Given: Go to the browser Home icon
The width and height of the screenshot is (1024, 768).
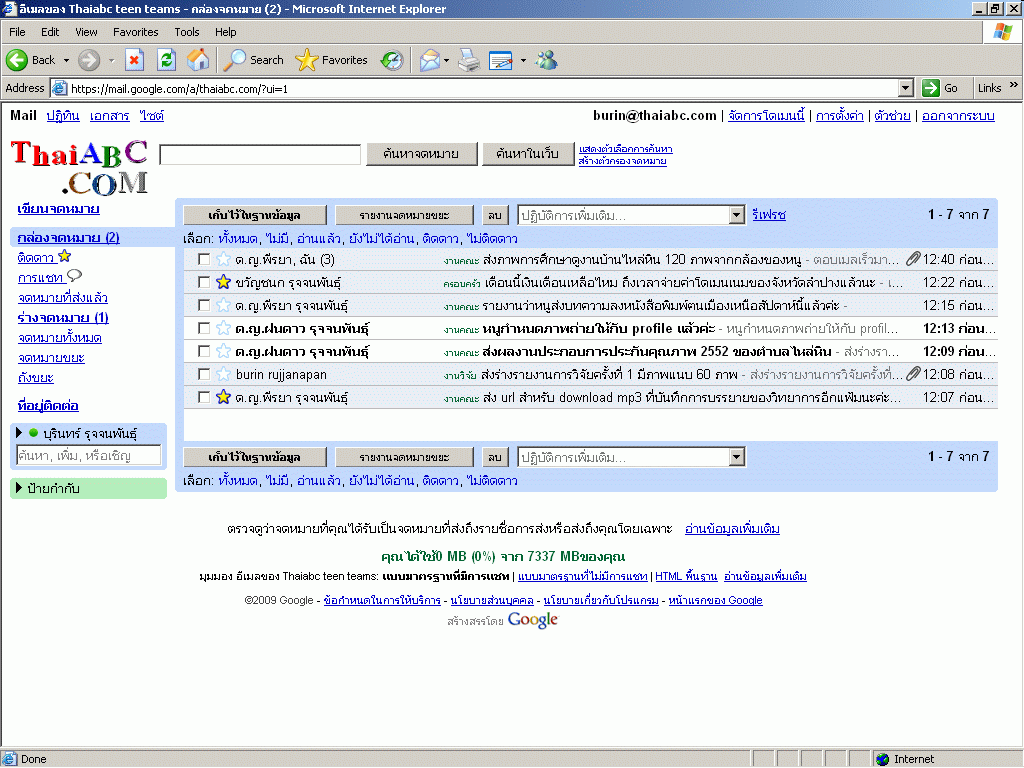Looking at the screenshot, I should point(198,60).
